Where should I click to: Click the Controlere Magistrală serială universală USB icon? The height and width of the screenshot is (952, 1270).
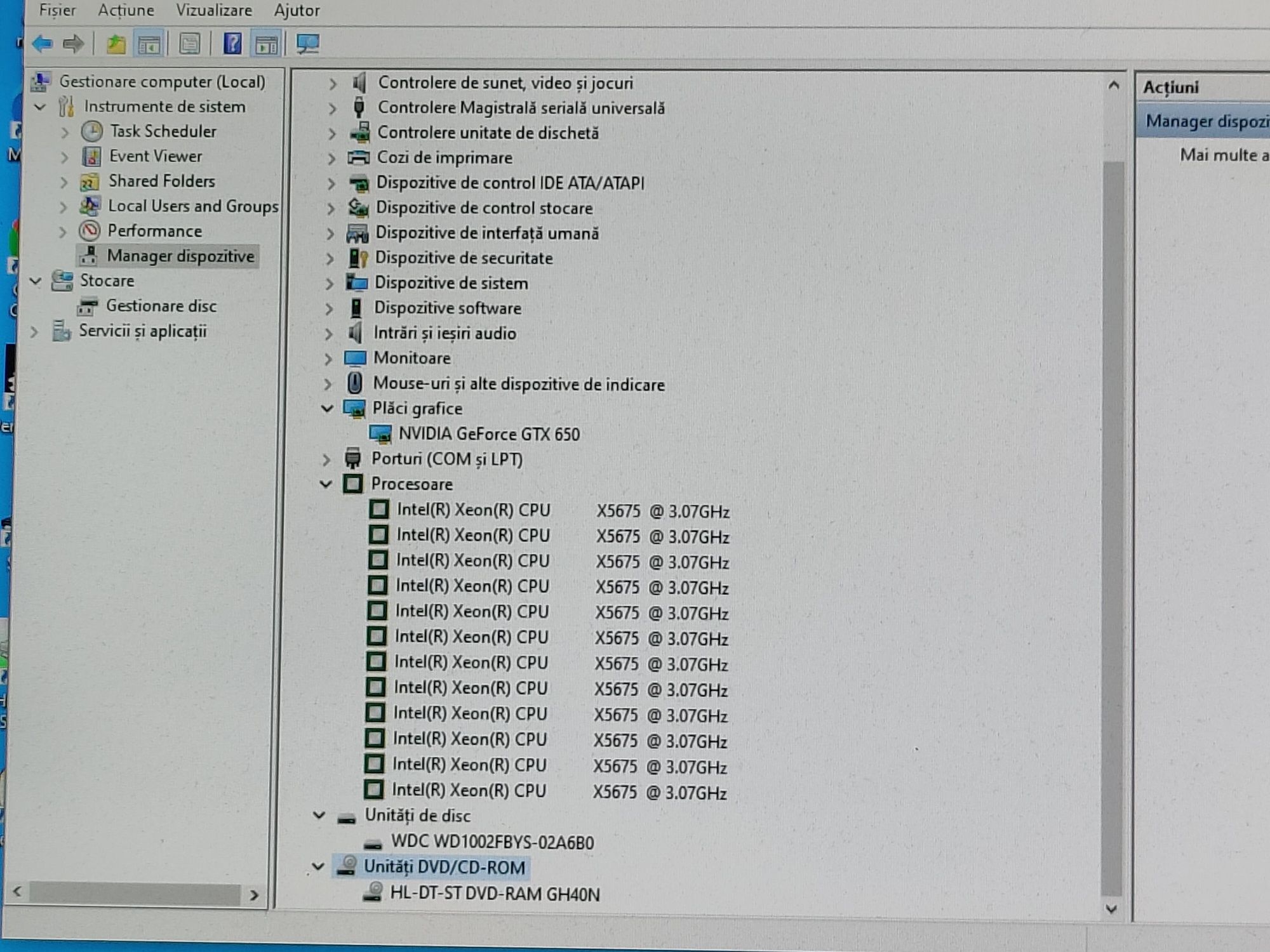[x=359, y=107]
